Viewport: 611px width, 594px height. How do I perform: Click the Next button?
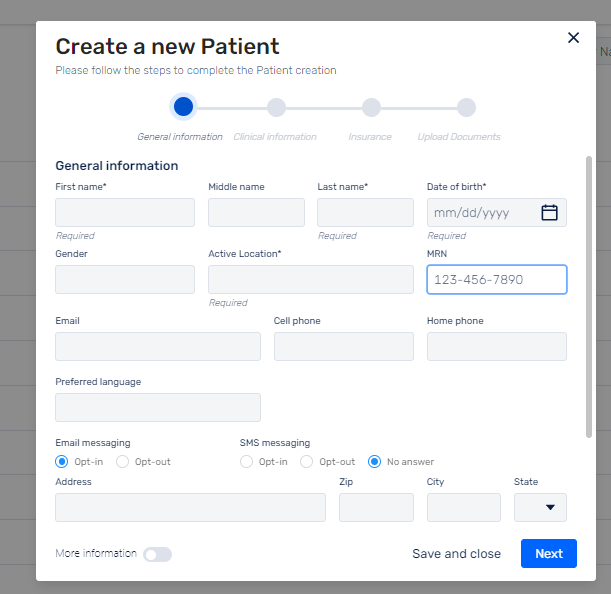549,553
